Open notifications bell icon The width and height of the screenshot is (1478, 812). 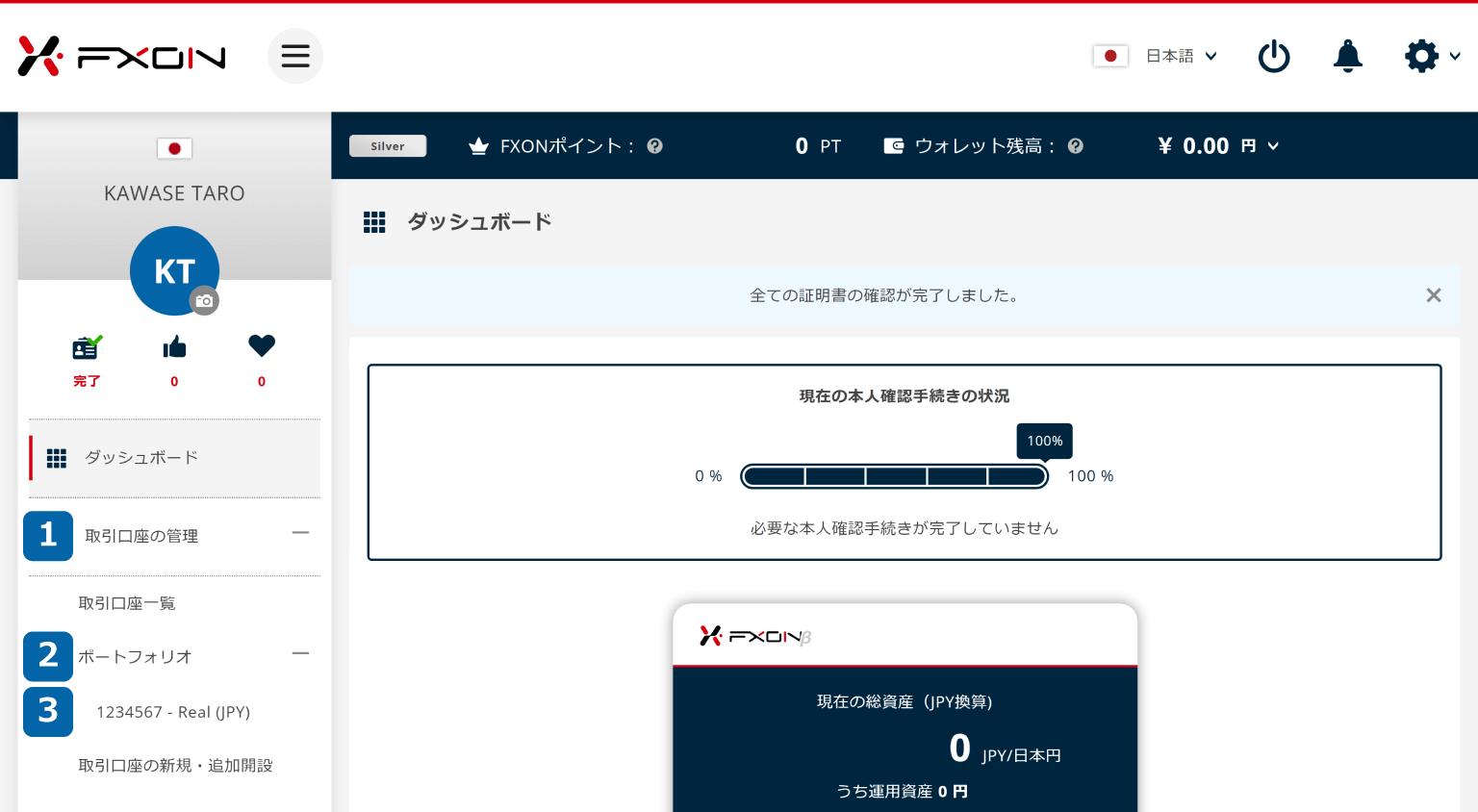pyautogui.click(x=1347, y=56)
